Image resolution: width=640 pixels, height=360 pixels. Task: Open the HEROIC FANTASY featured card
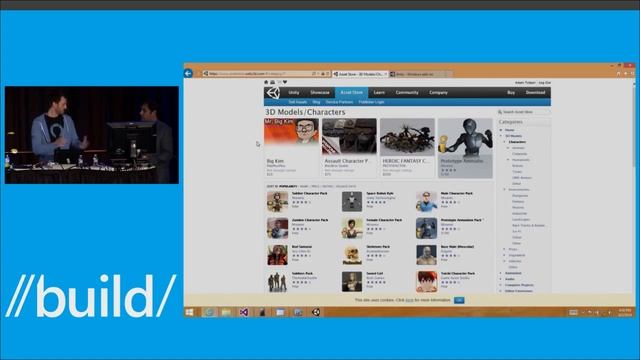407,148
